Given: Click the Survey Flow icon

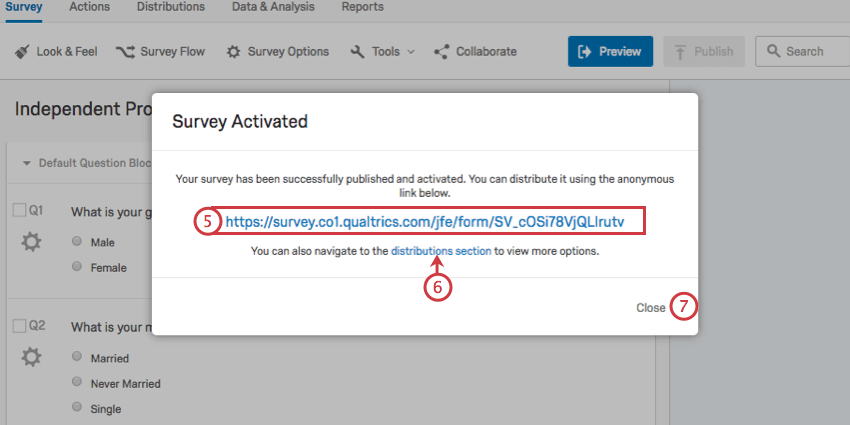Looking at the screenshot, I should tap(125, 52).
